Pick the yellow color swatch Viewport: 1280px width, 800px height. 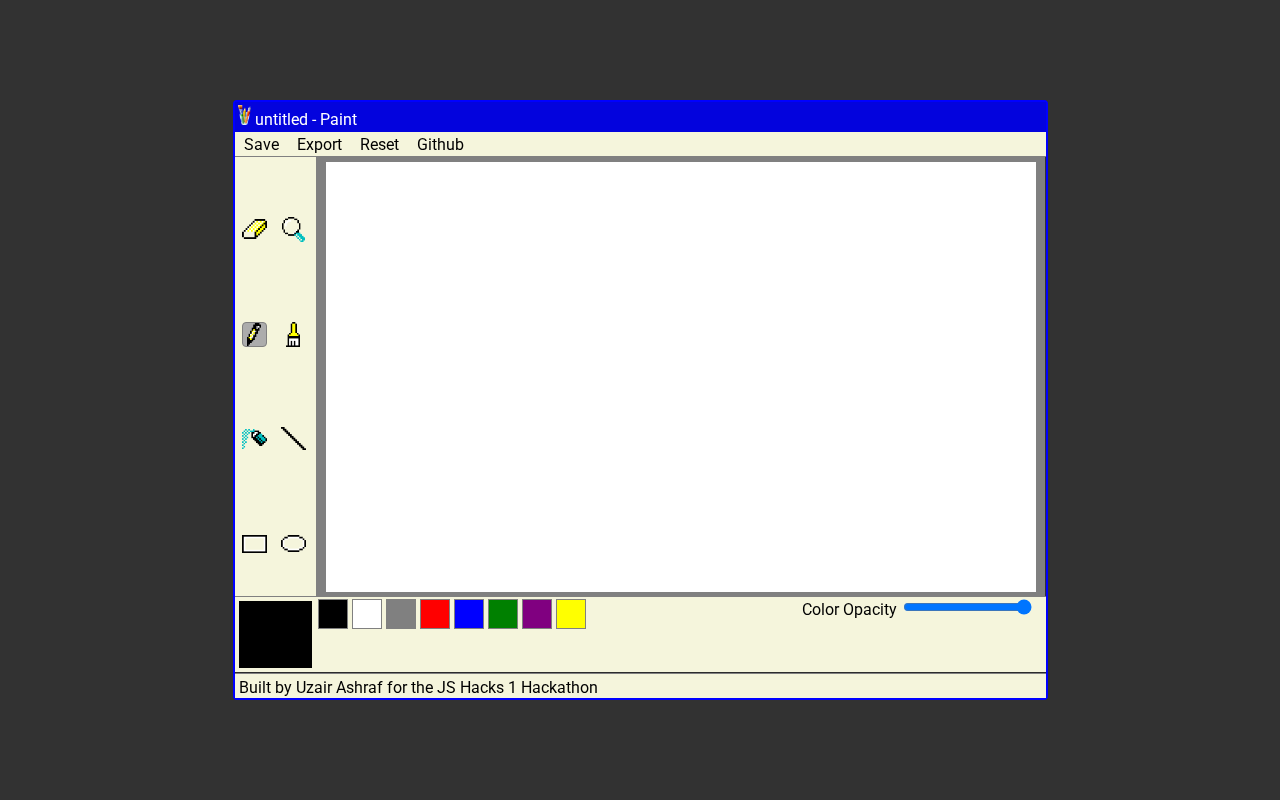[571, 614]
